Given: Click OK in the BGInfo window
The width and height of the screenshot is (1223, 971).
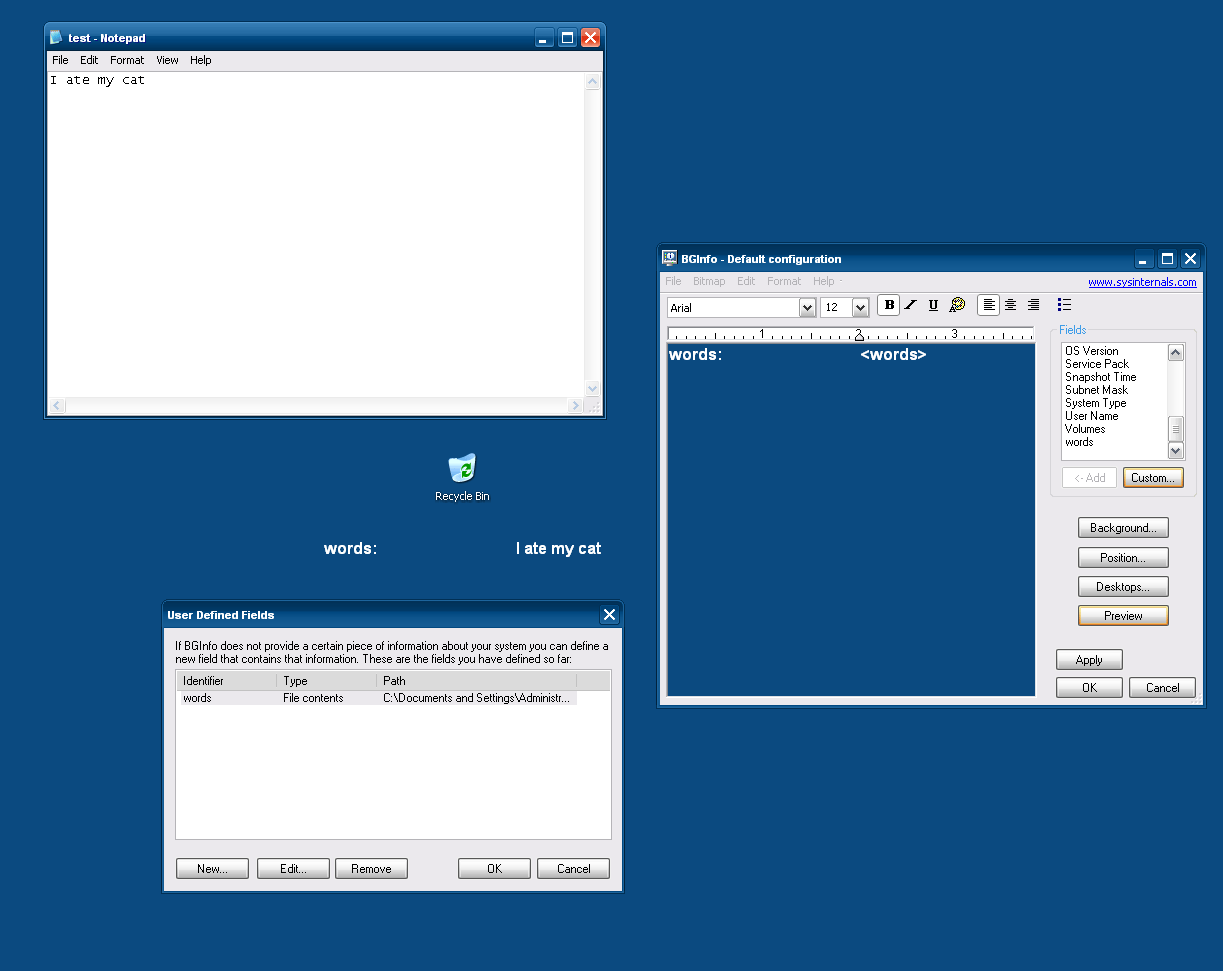Looking at the screenshot, I should (1089, 688).
